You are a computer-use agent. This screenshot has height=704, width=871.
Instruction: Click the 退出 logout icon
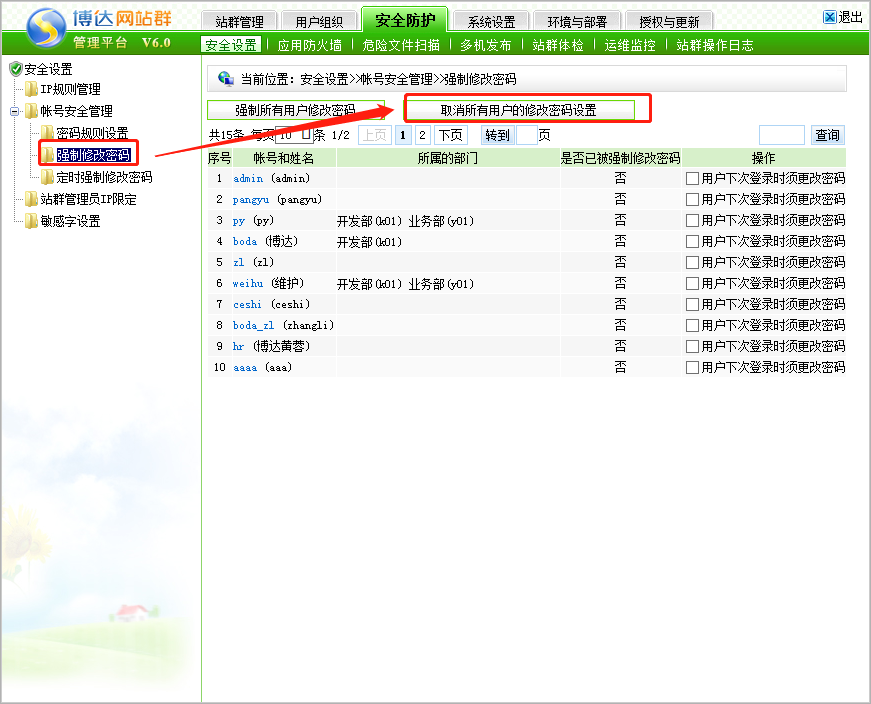[829, 17]
